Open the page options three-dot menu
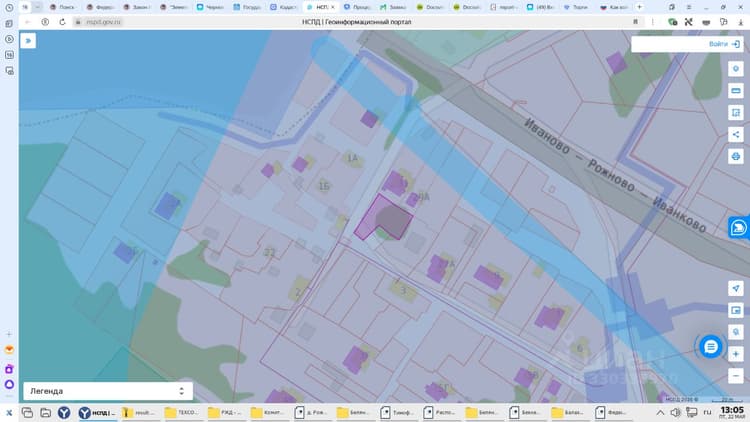Screen dimensions: 750x422 (x=652, y=22)
